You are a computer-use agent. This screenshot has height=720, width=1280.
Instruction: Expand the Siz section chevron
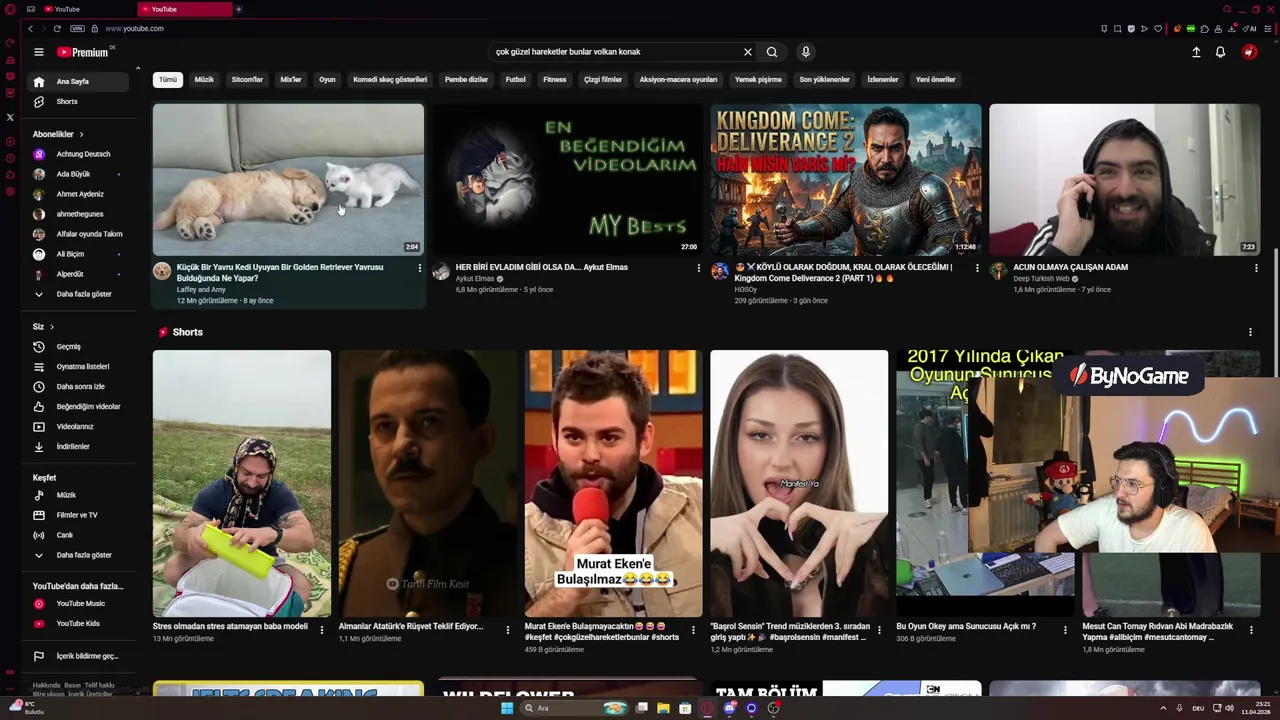[x=52, y=327]
